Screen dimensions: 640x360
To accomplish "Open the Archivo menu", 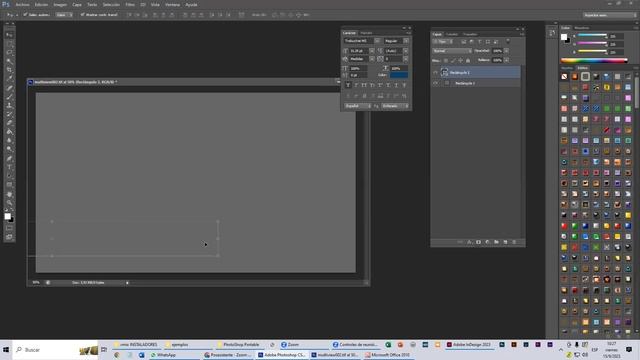I will [x=22, y=4].
